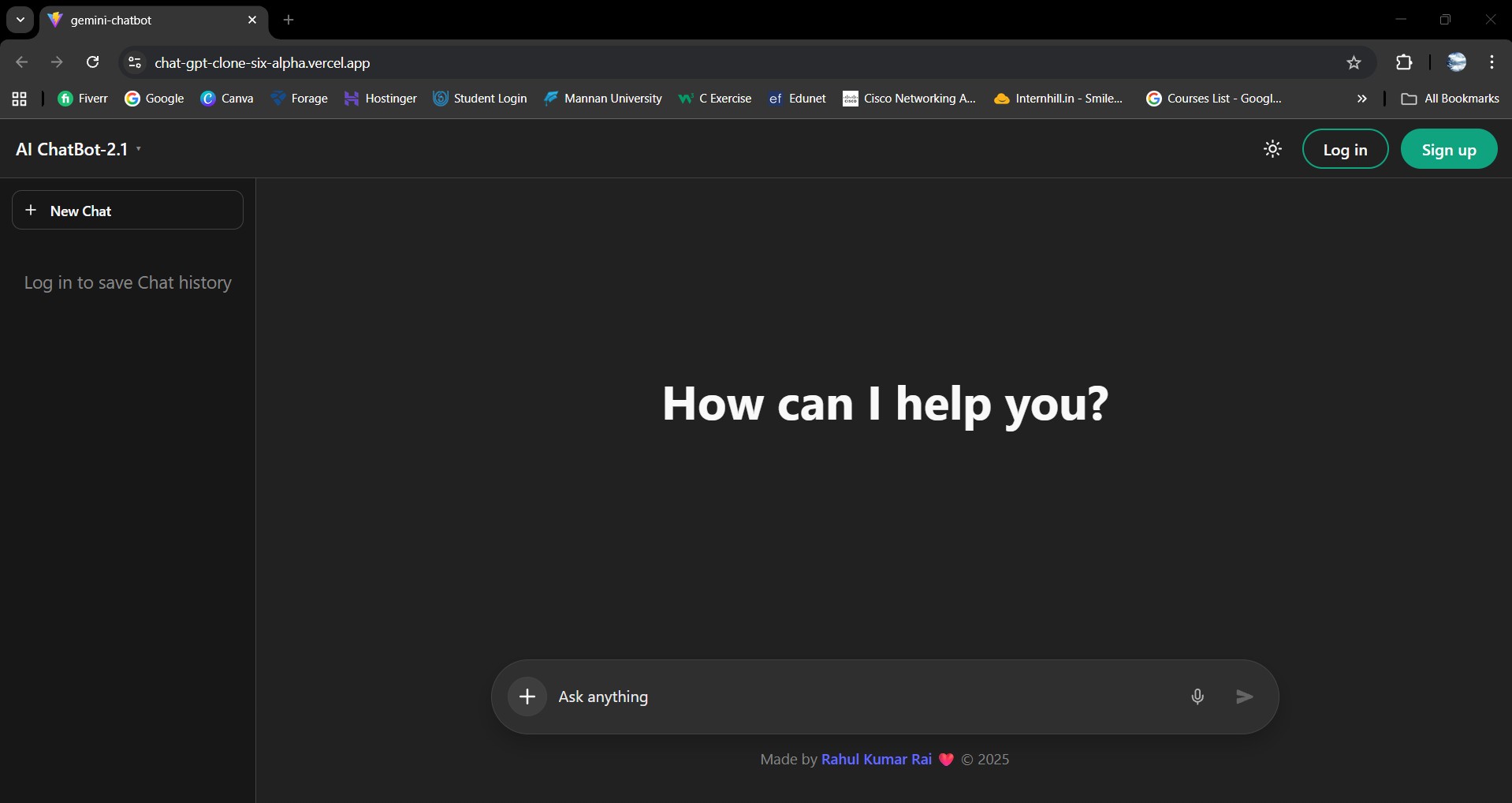Minimize the browser window

click(1400, 20)
